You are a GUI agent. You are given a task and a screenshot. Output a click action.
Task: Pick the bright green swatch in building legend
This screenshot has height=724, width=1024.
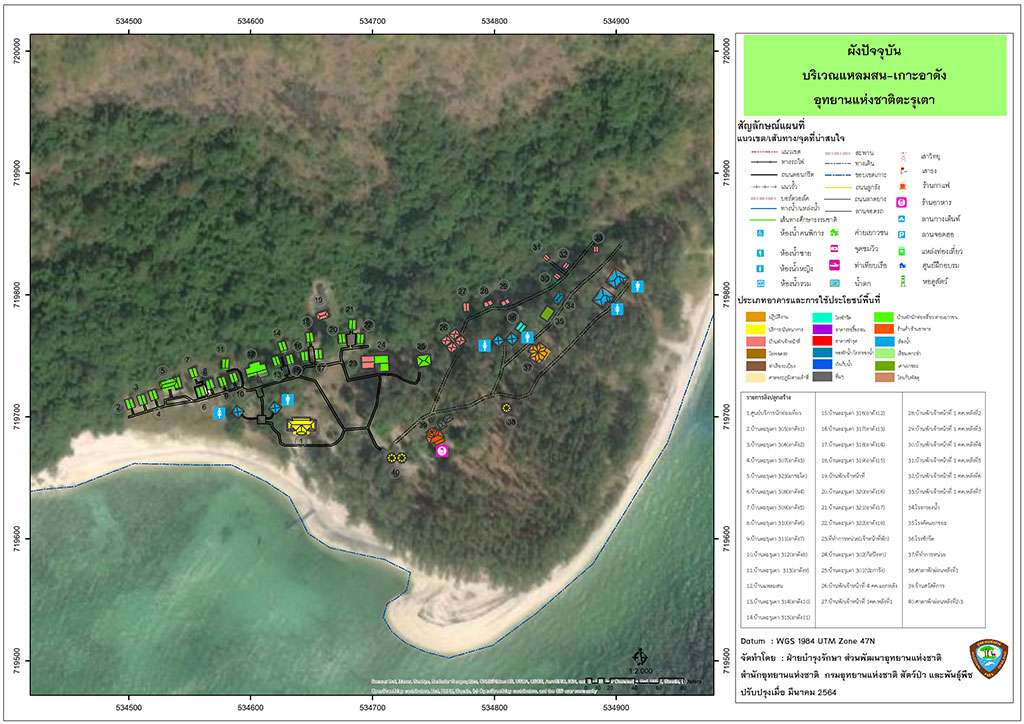pyautogui.click(x=884, y=317)
